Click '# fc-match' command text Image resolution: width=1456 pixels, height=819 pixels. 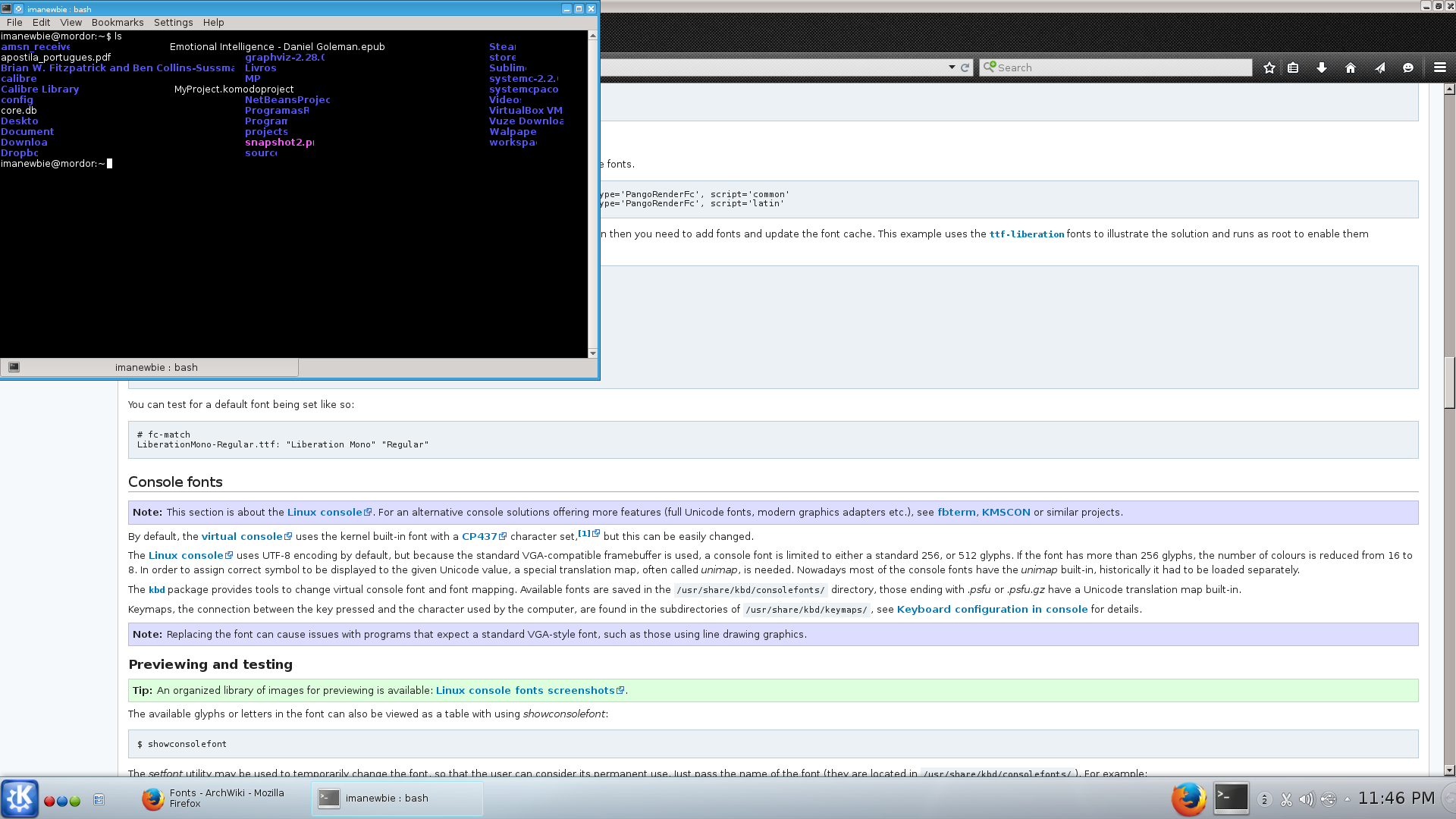[164, 435]
